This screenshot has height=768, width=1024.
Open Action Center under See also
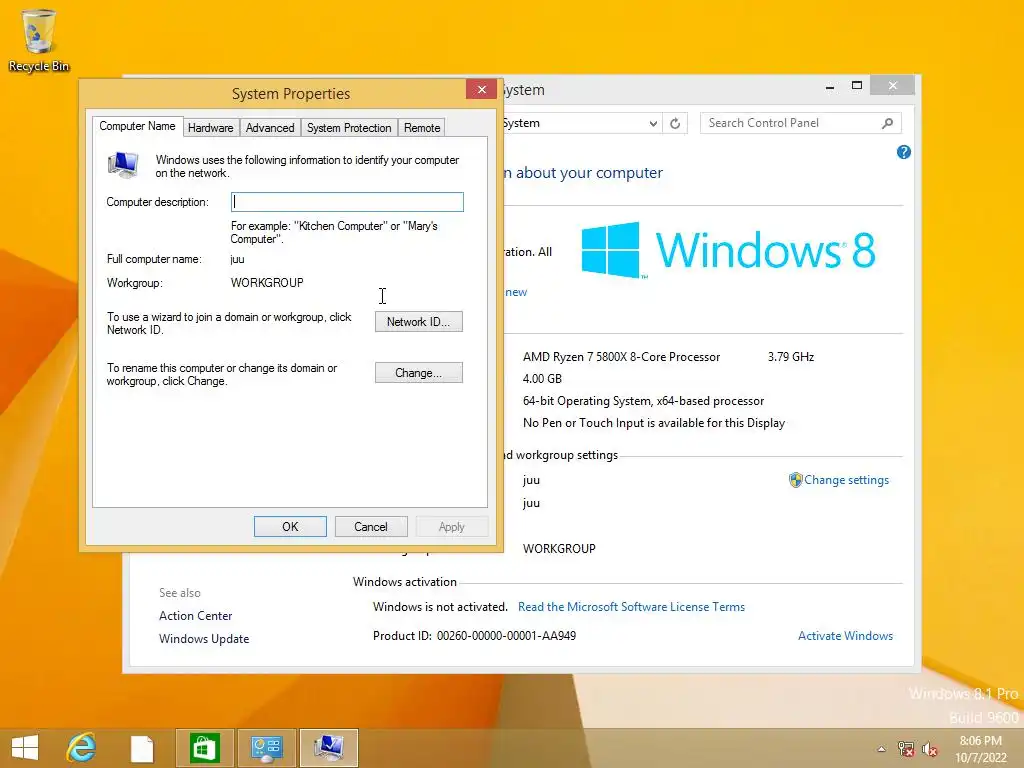coord(195,616)
